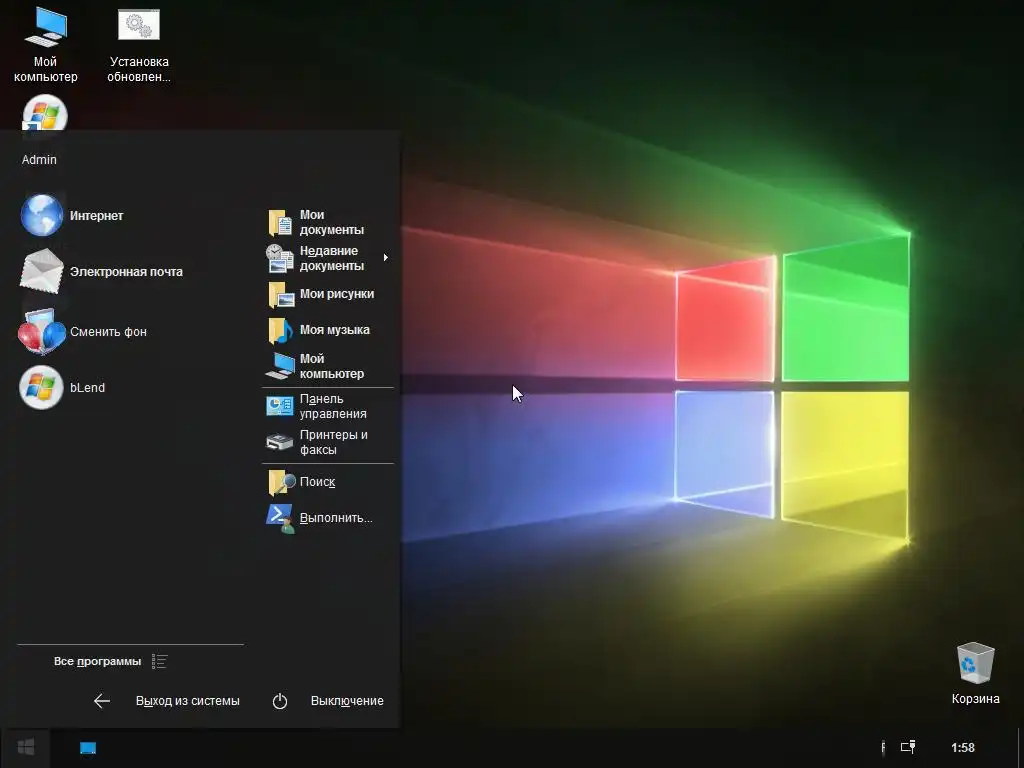The height and width of the screenshot is (768, 1024).
Task: Launch the Интернет globe icon
Action: (x=42, y=215)
